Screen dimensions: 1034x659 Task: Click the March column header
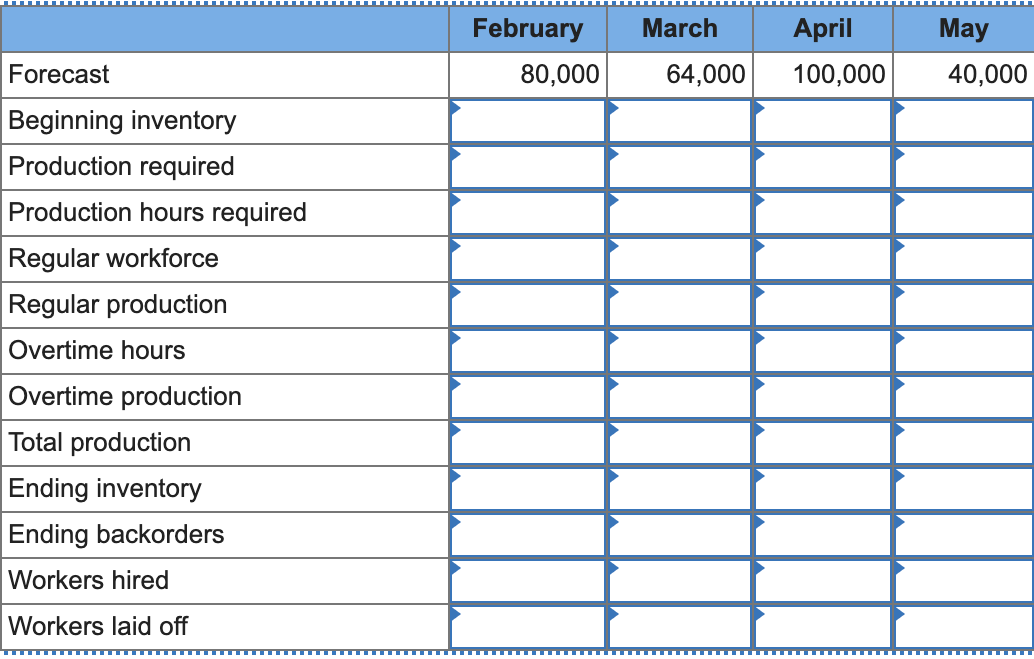tap(679, 29)
